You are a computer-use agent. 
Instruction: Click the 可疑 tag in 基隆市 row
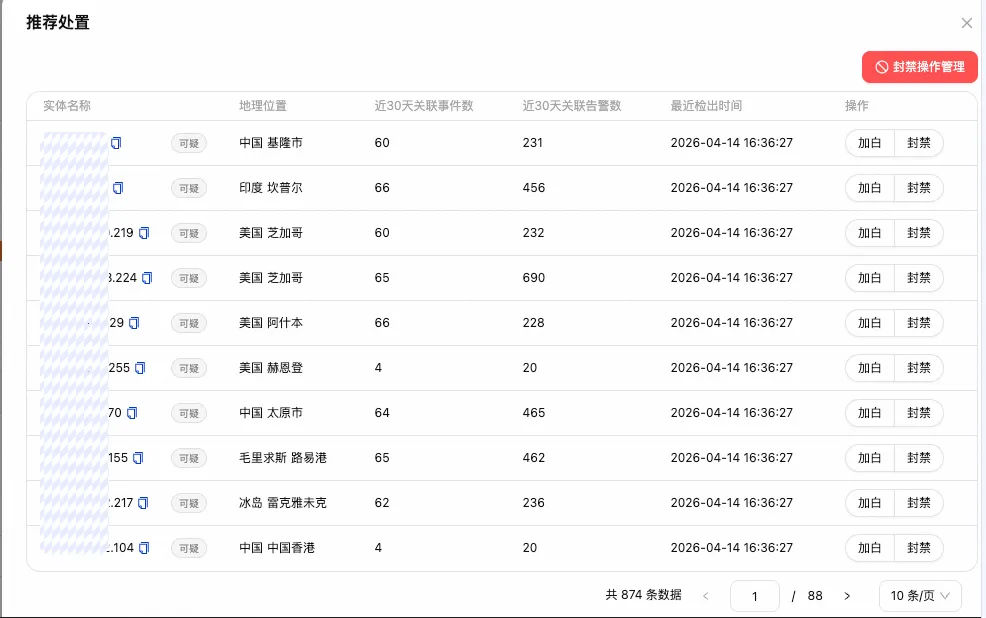tap(189, 143)
